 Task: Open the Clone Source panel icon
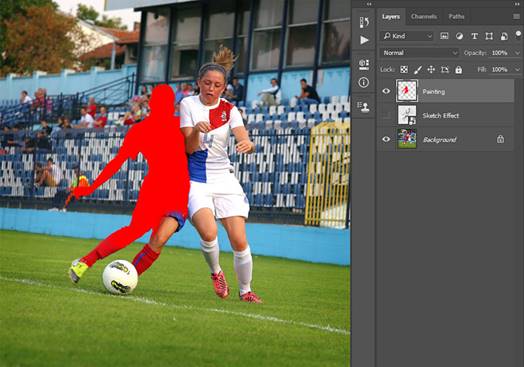[363, 107]
